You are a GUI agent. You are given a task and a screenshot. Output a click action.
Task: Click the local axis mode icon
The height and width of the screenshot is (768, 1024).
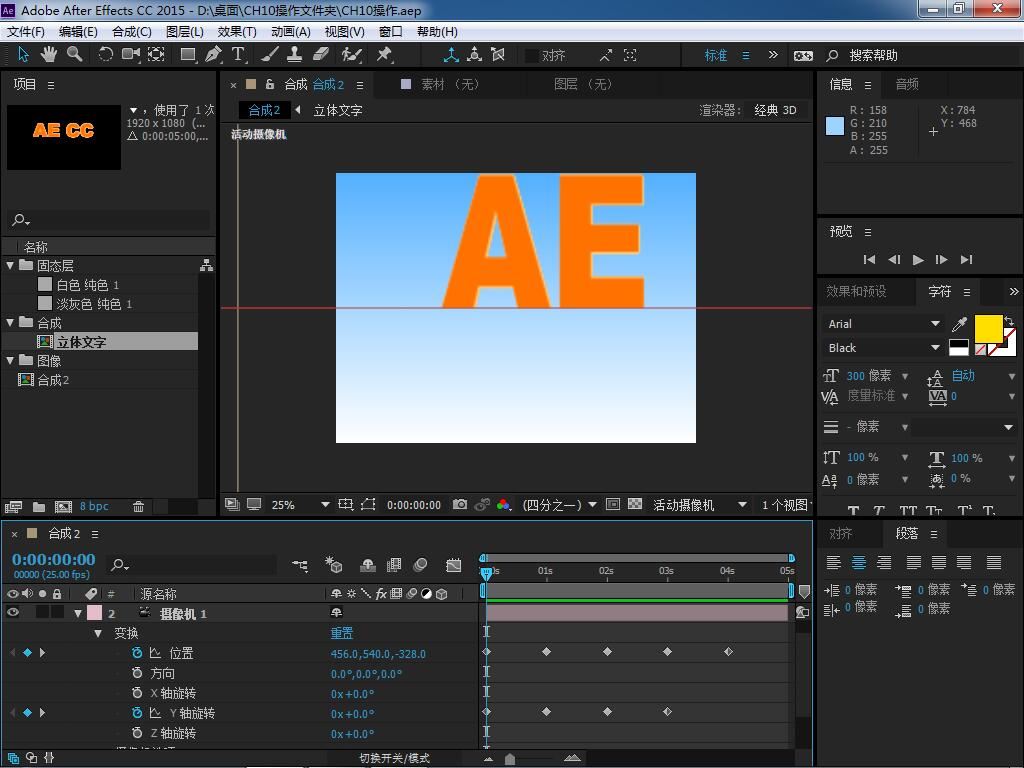(x=451, y=55)
